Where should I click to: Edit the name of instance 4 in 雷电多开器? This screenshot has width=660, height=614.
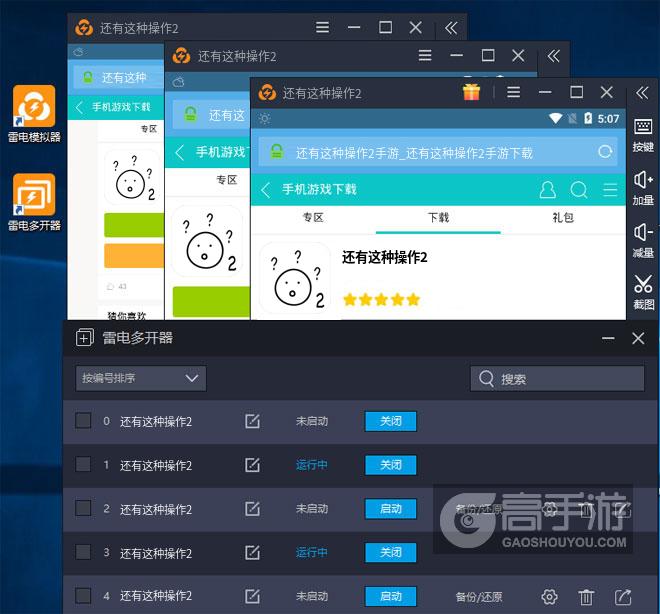coord(252,596)
